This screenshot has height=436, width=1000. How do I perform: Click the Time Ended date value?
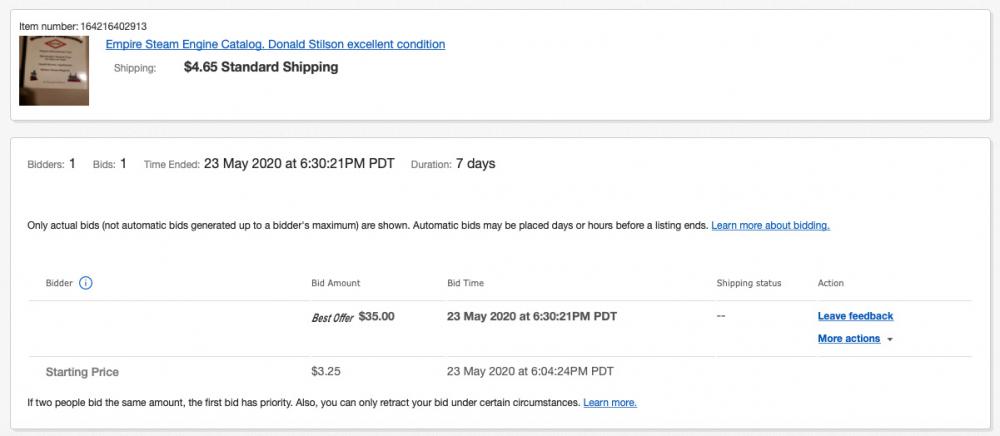click(301, 164)
